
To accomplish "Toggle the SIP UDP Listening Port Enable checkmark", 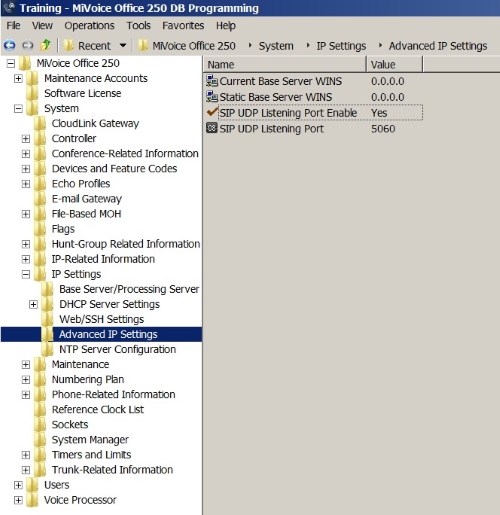I will [x=212, y=112].
